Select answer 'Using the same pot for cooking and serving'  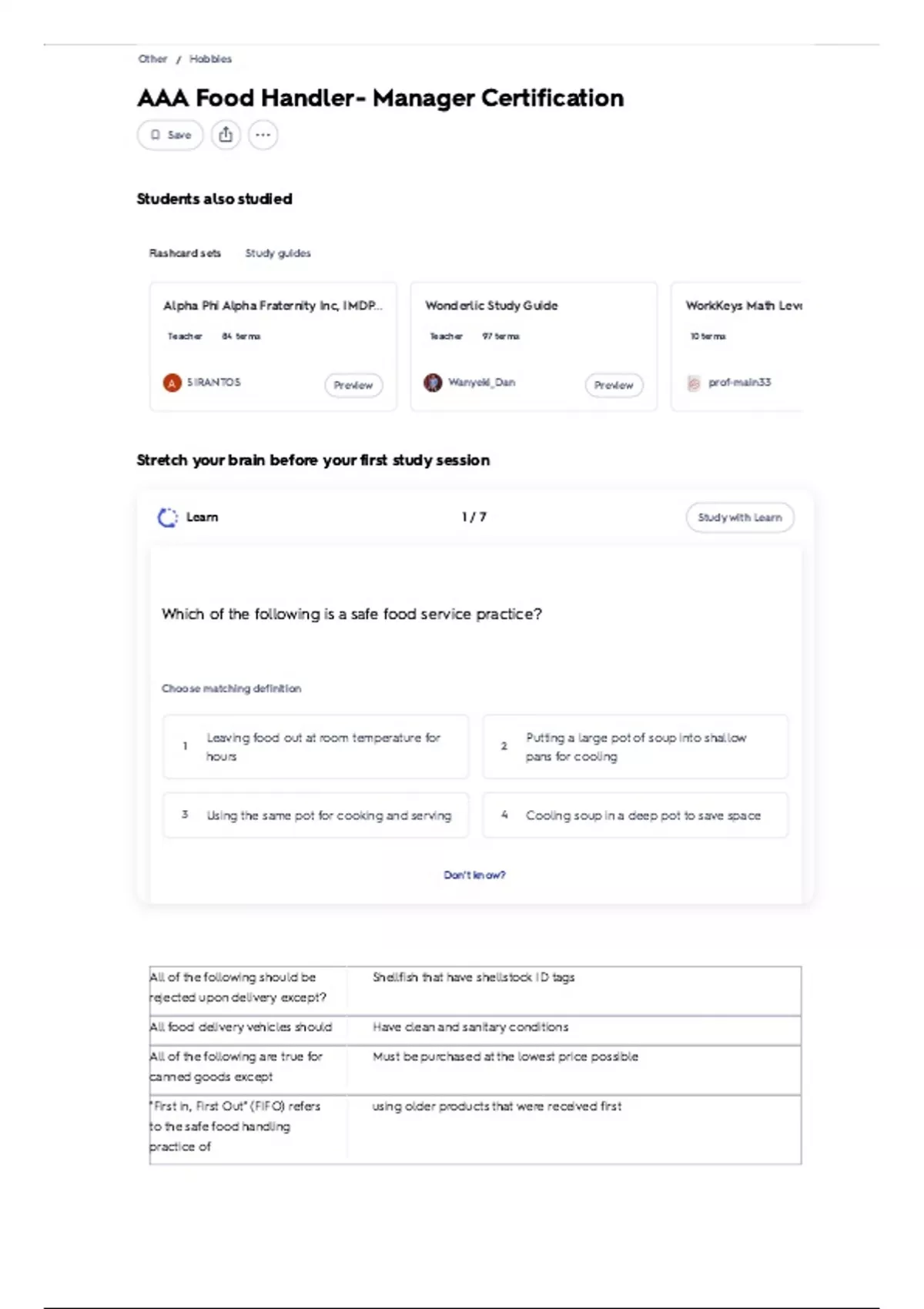[316, 815]
